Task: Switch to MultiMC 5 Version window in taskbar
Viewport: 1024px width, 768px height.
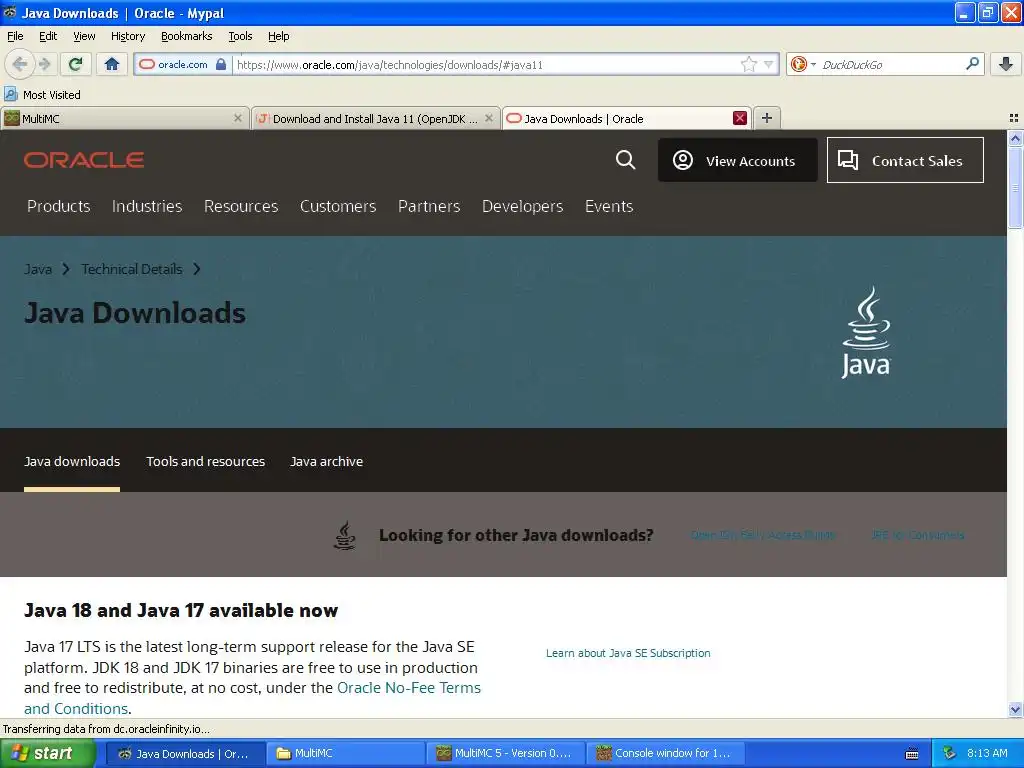Action: (505, 754)
